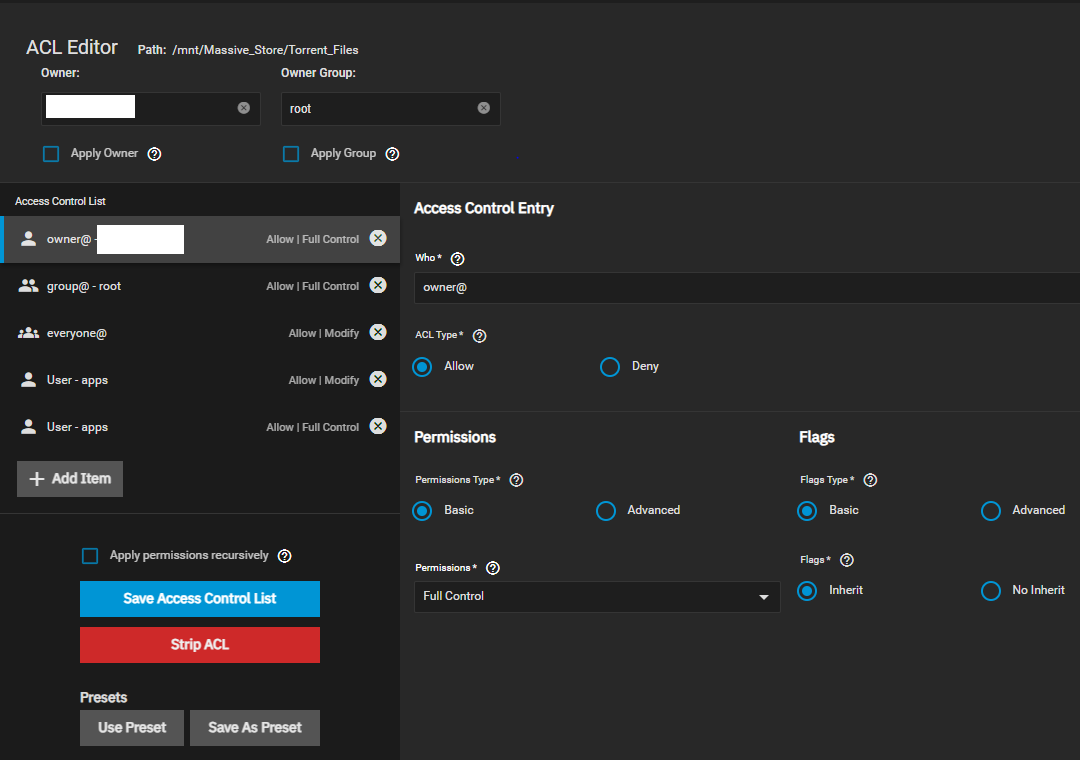Open help for Permissions Type
The width and height of the screenshot is (1080, 760).
click(x=516, y=480)
